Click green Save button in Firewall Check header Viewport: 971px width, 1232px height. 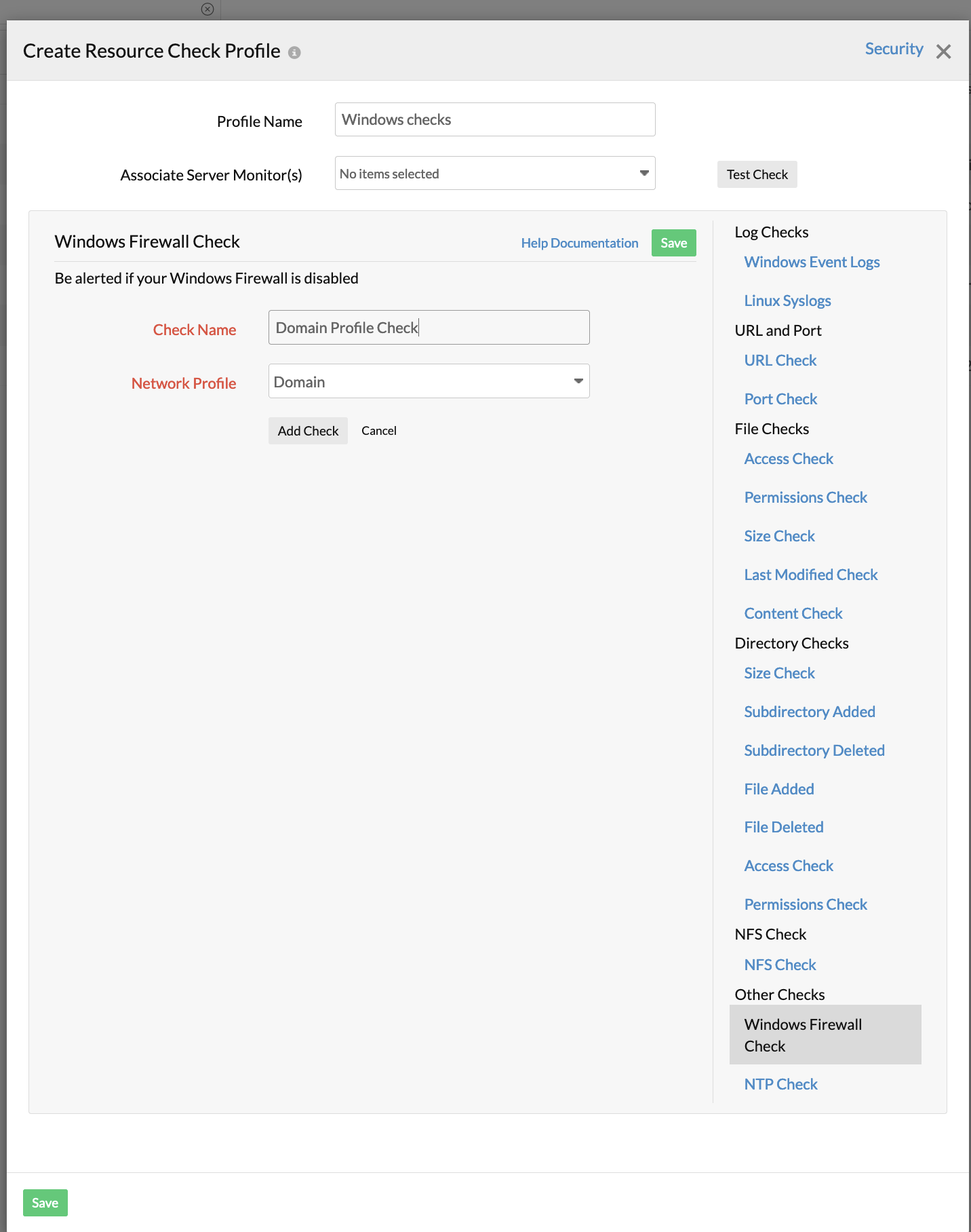tap(673, 243)
